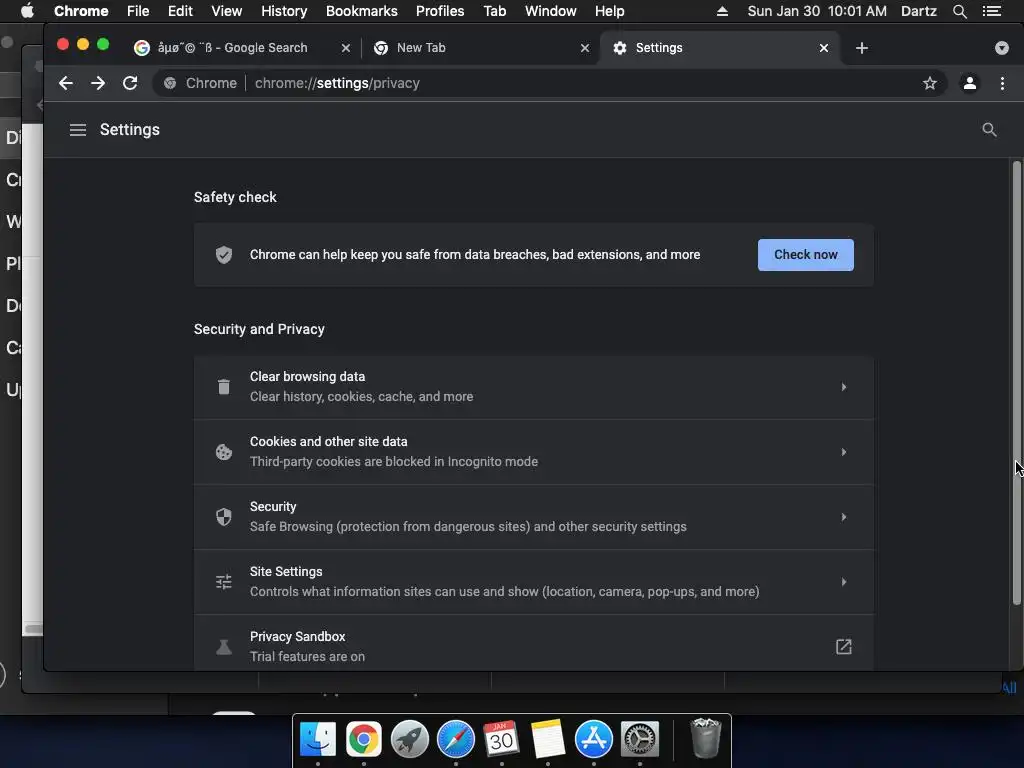Screen dimensions: 1024x768
Task: Close the Google Search tab
Action: coord(345,48)
